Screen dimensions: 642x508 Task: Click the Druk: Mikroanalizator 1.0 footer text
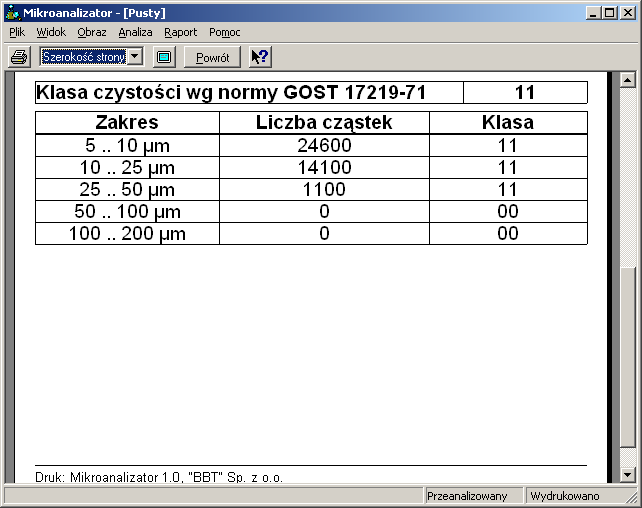(159, 477)
